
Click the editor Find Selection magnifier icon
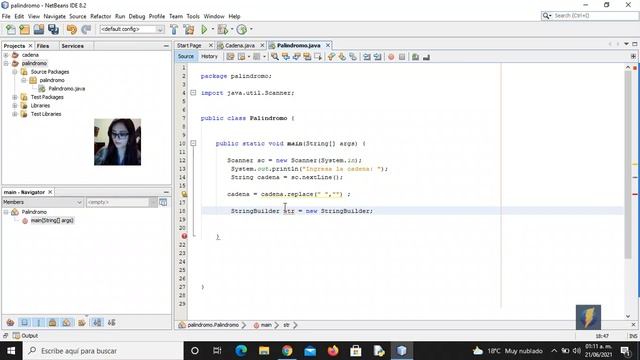[x=275, y=57]
